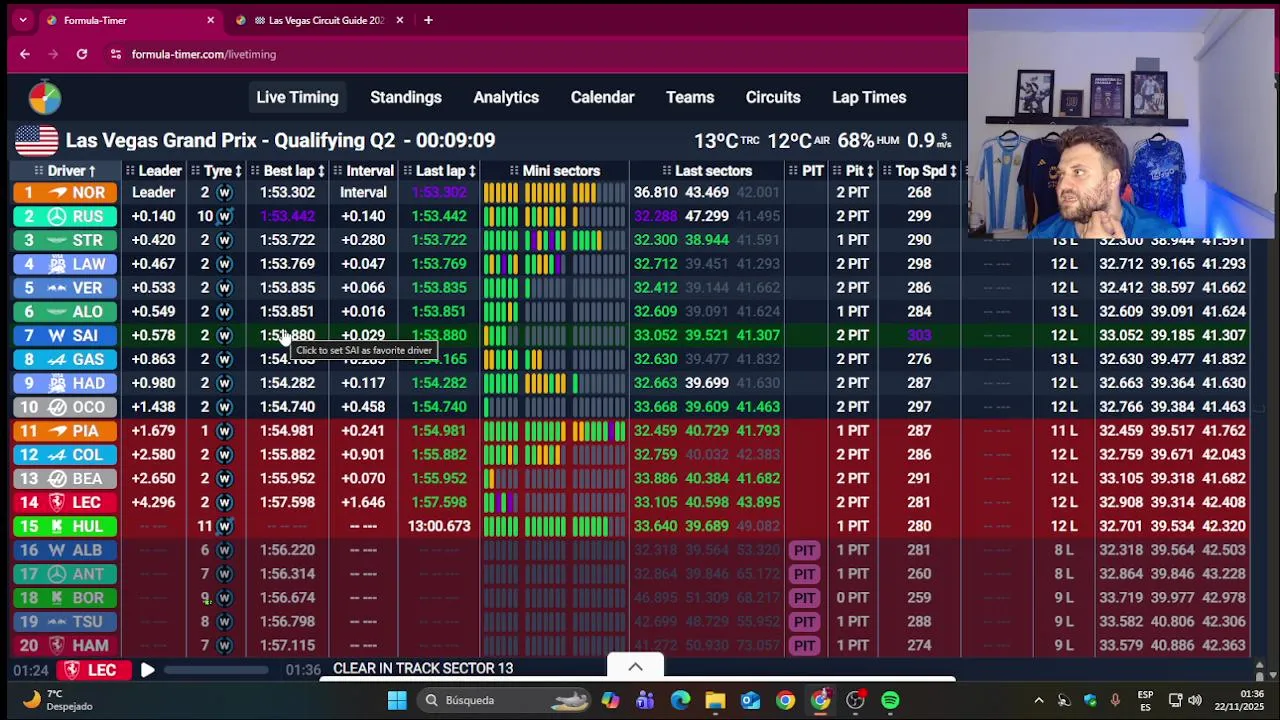Toggle ALO as favorite driver
Screen dimensions: 1280x720
tap(66, 312)
